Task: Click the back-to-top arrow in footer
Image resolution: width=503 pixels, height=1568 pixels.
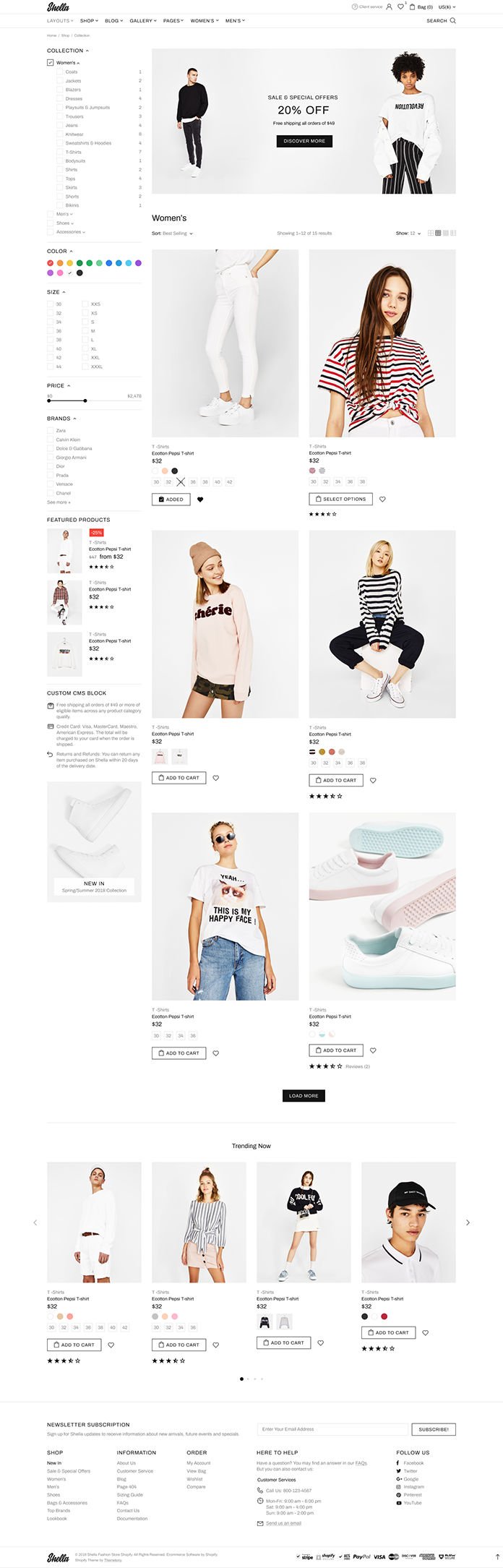Action: click(496, 1556)
